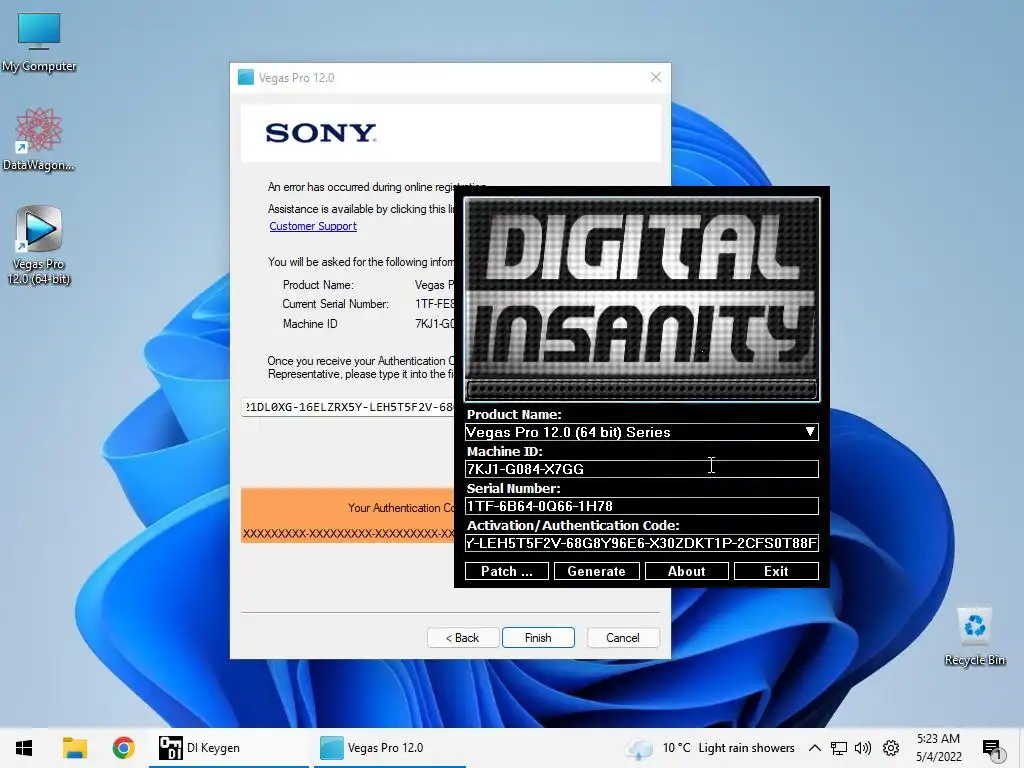Click the Back button in Vegas dialog

point(463,637)
